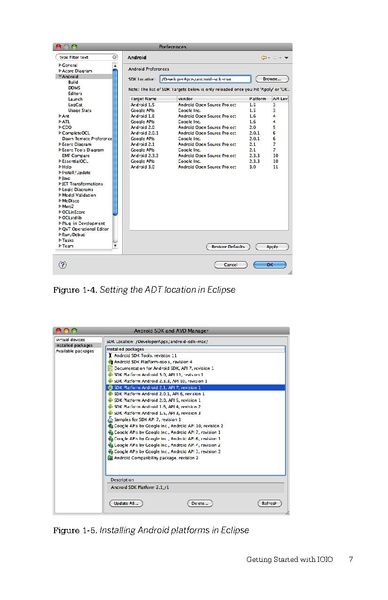Select the Android 2.3.3 target row
The image size is (388, 600).
tap(209, 156)
